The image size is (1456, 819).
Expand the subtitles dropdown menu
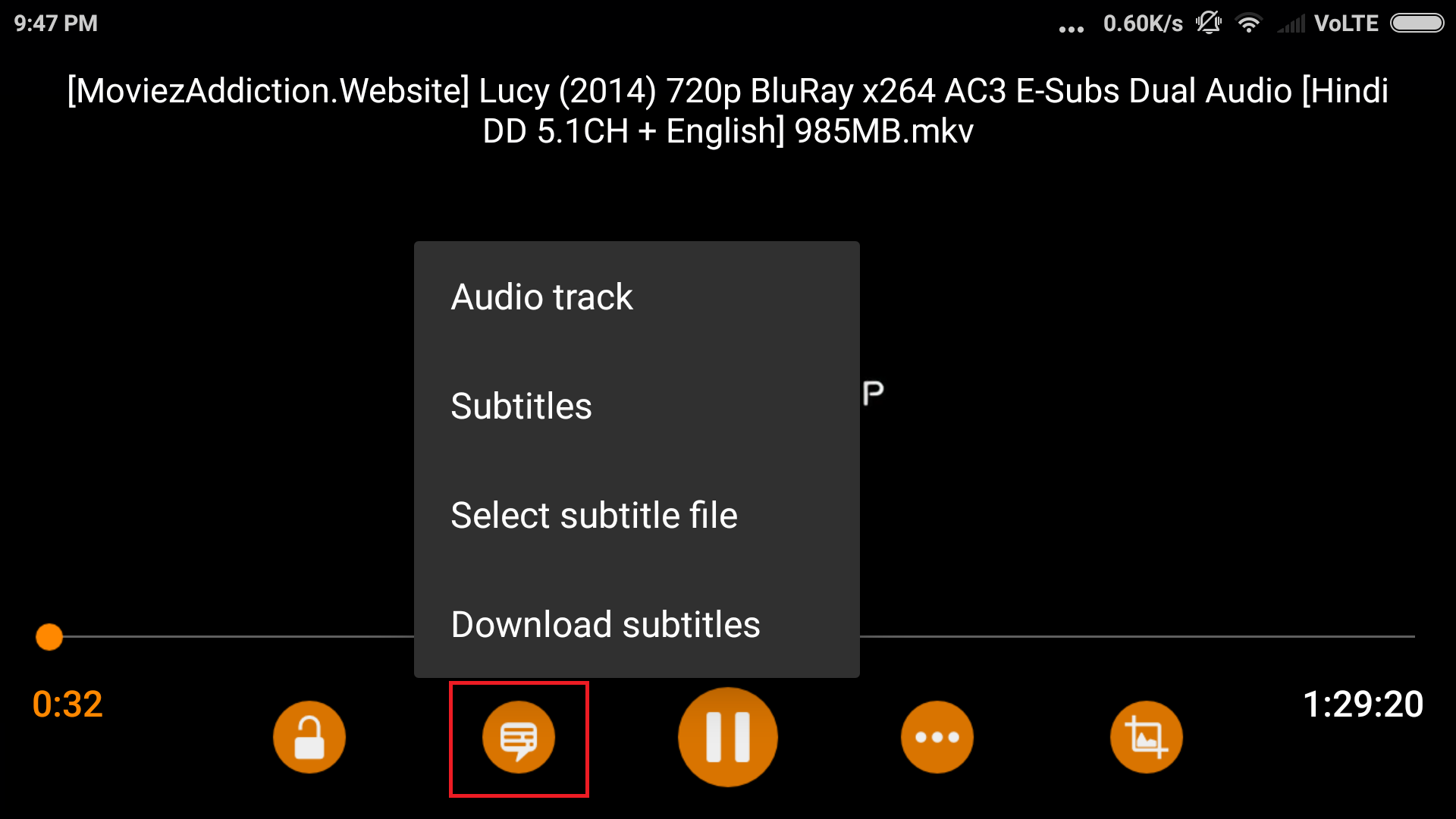520,405
